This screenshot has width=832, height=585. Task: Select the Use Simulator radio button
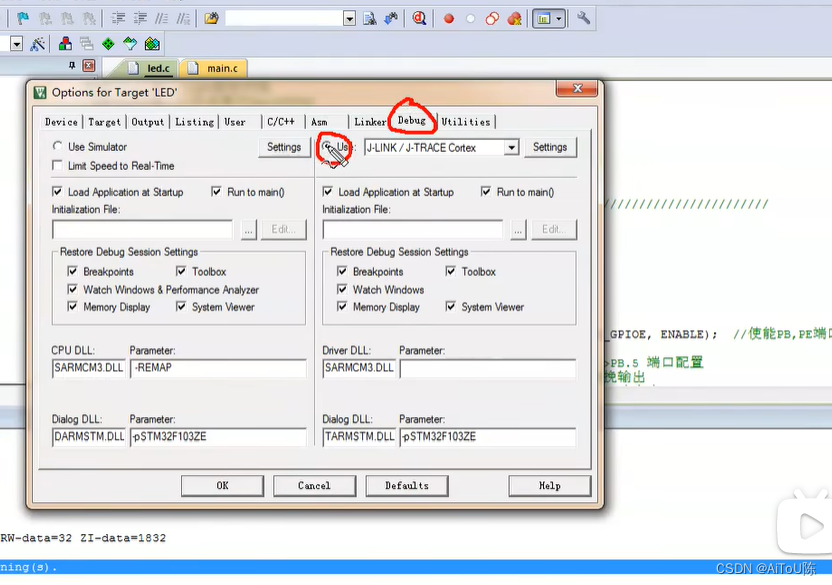[57, 146]
